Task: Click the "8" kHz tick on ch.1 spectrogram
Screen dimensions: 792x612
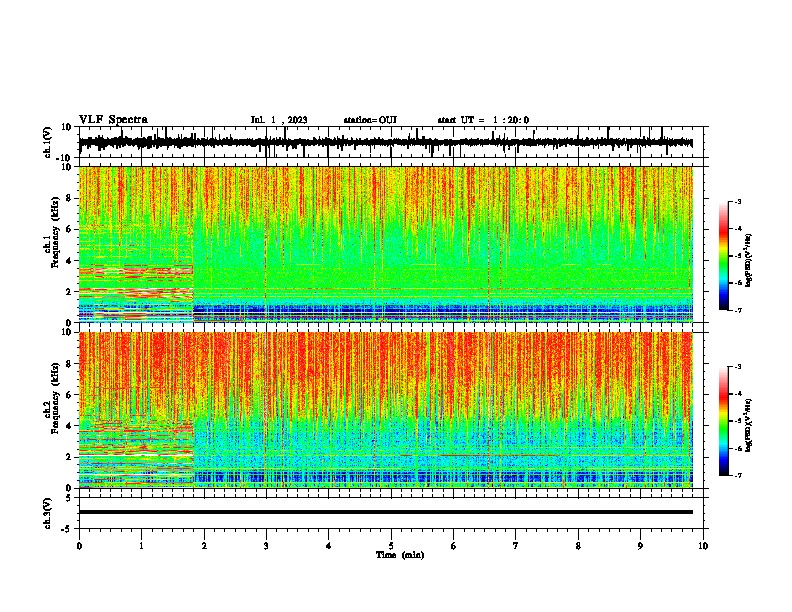Action: [70, 198]
